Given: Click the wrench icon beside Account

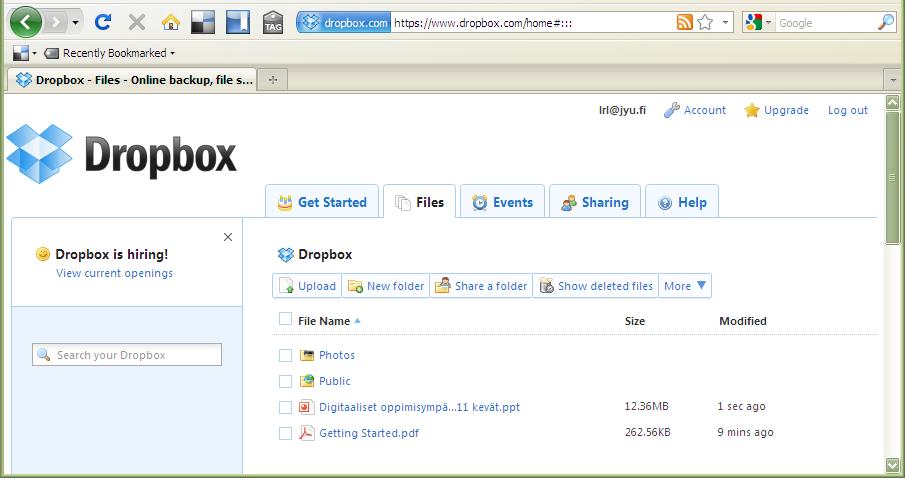Looking at the screenshot, I should point(671,110).
